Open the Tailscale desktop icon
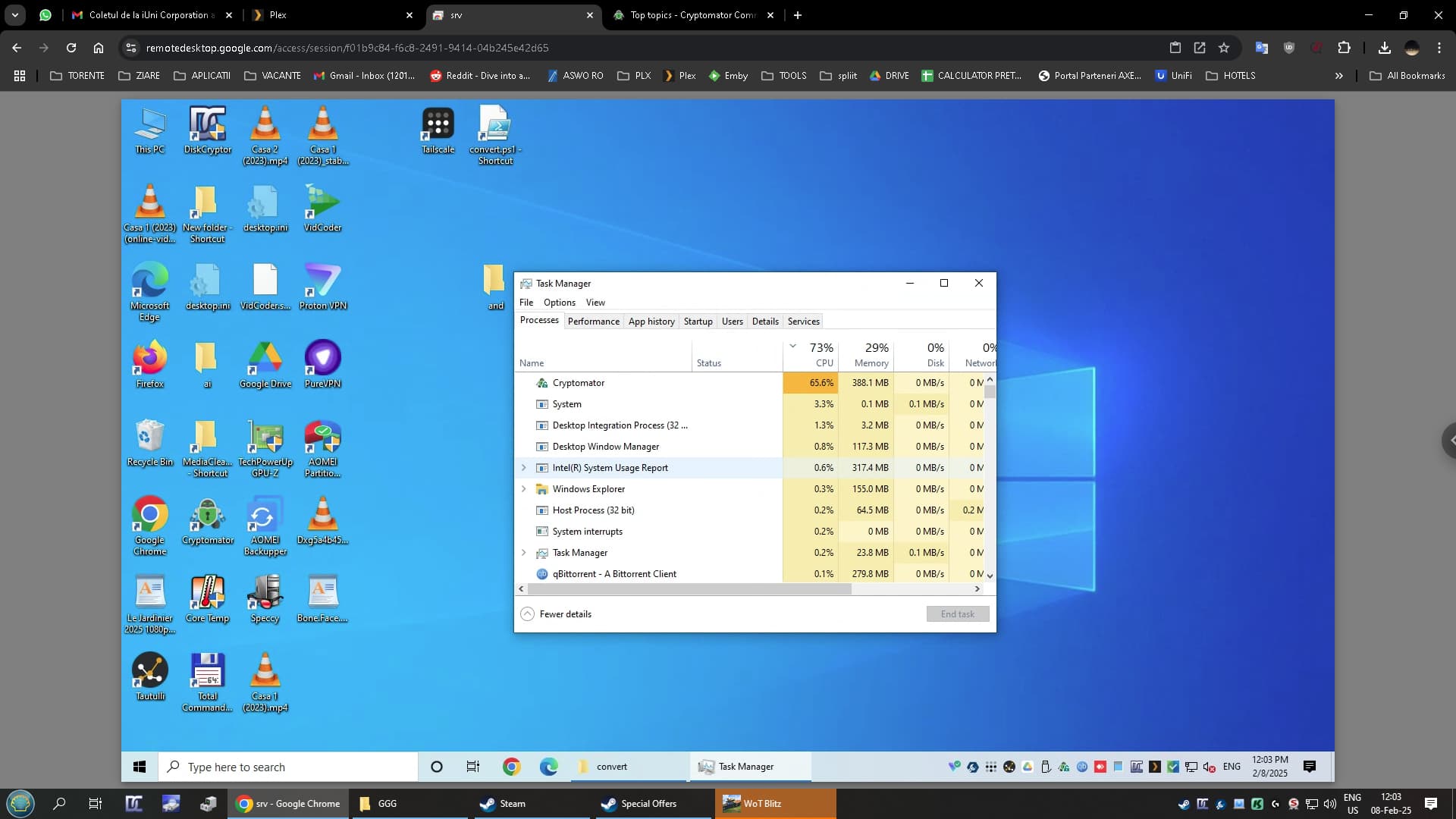1456x819 pixels. pos(438,130)
